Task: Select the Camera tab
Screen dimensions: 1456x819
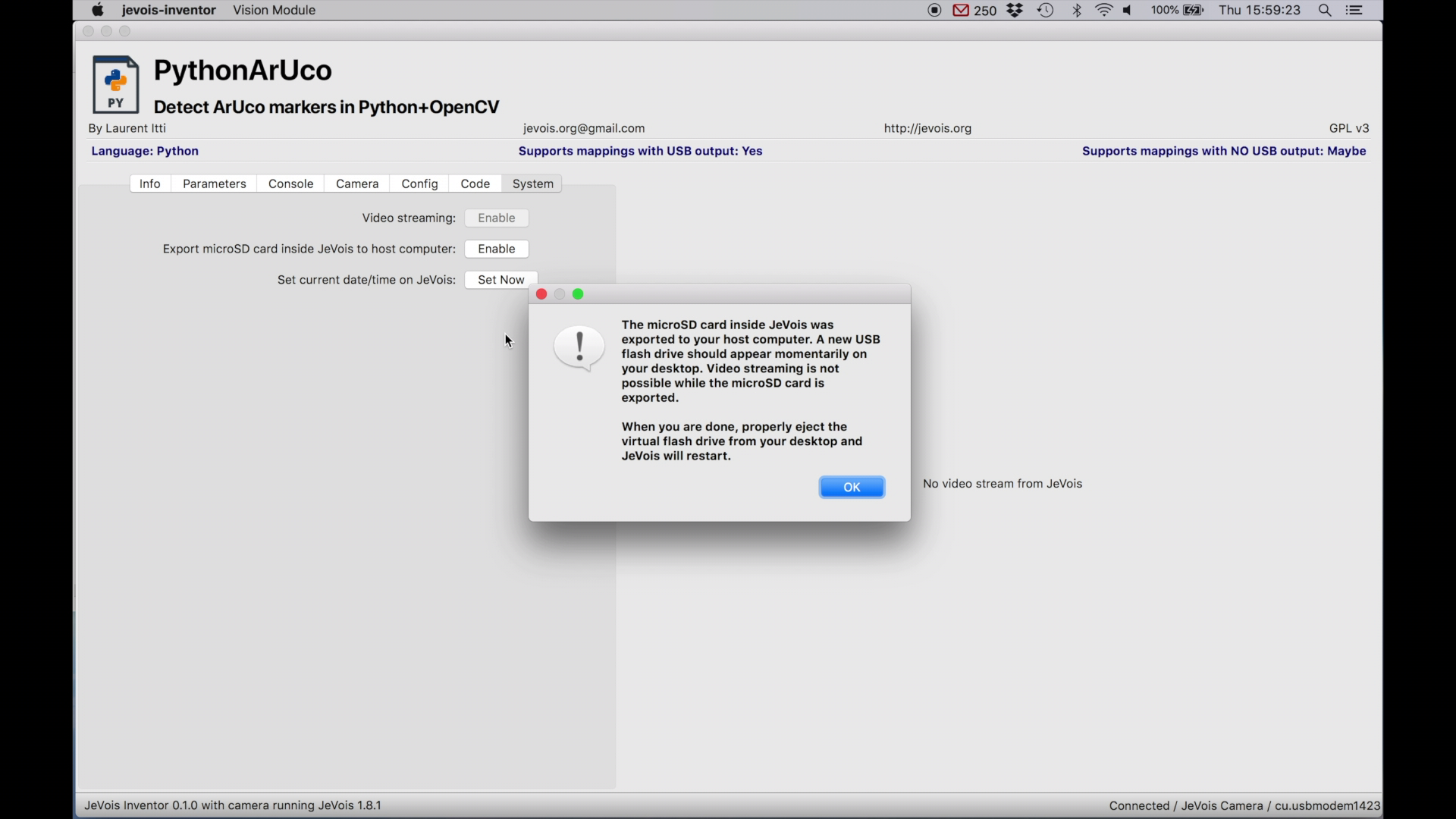Action: (x=357, y=184)
